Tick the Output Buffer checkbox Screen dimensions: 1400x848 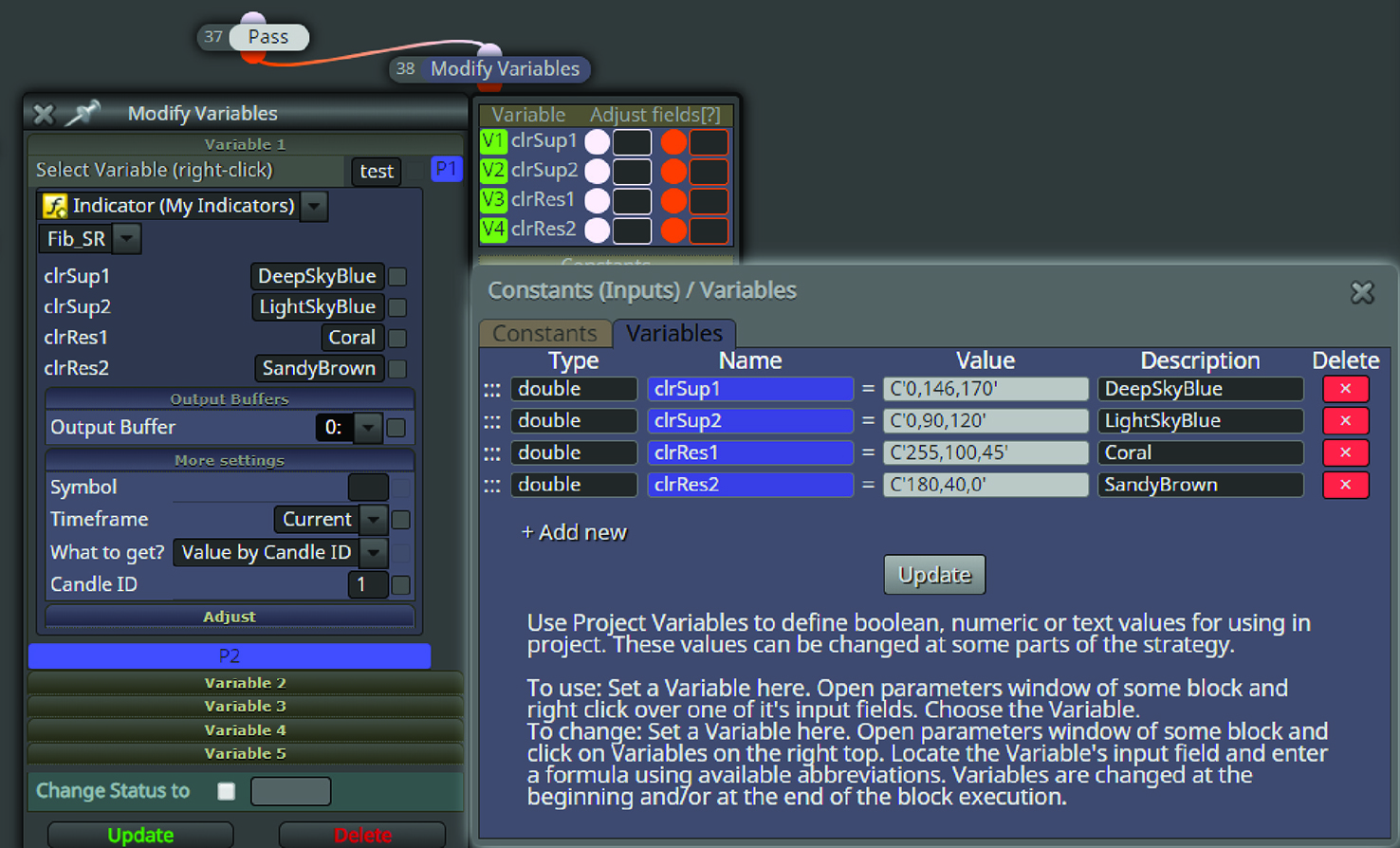(396, 428)
